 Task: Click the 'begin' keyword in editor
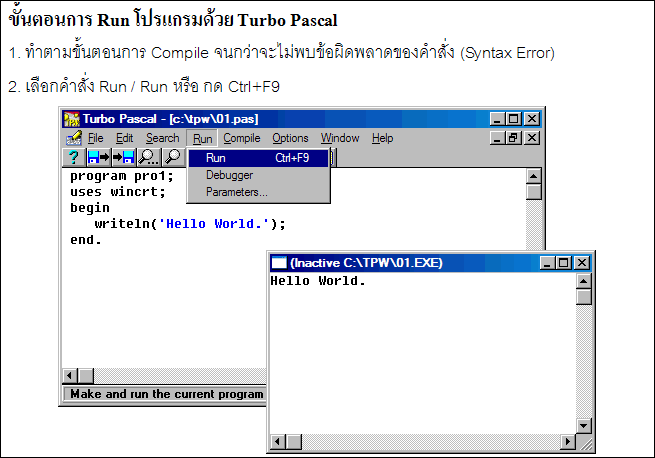point(90,208)
